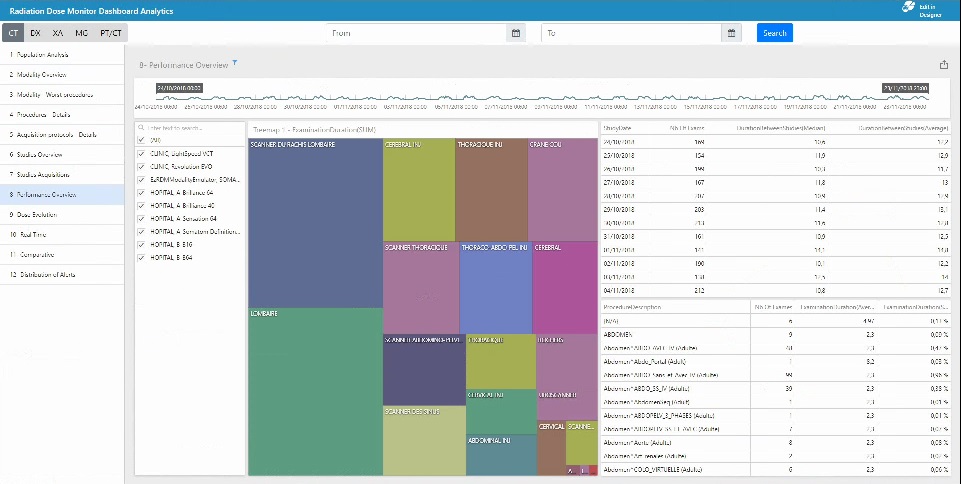961x484 pixels.
Task: Click the Edit in Designer icon
Action: (908, 10)
